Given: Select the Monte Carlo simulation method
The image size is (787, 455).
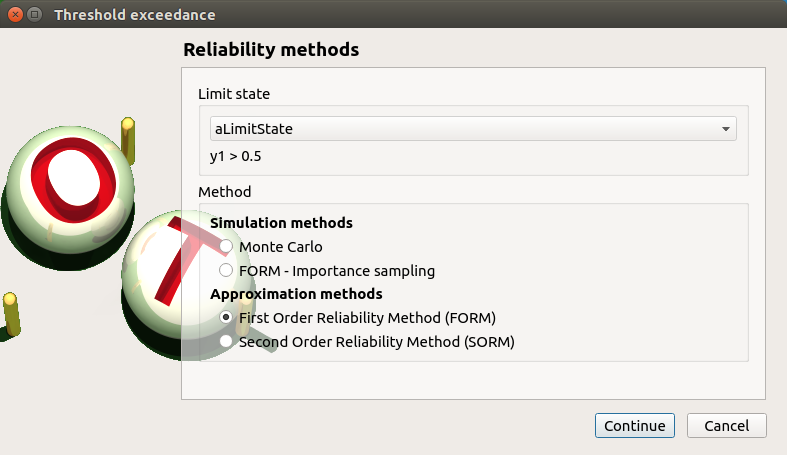Looking at the screenshot, I should [x=227, y=246].
